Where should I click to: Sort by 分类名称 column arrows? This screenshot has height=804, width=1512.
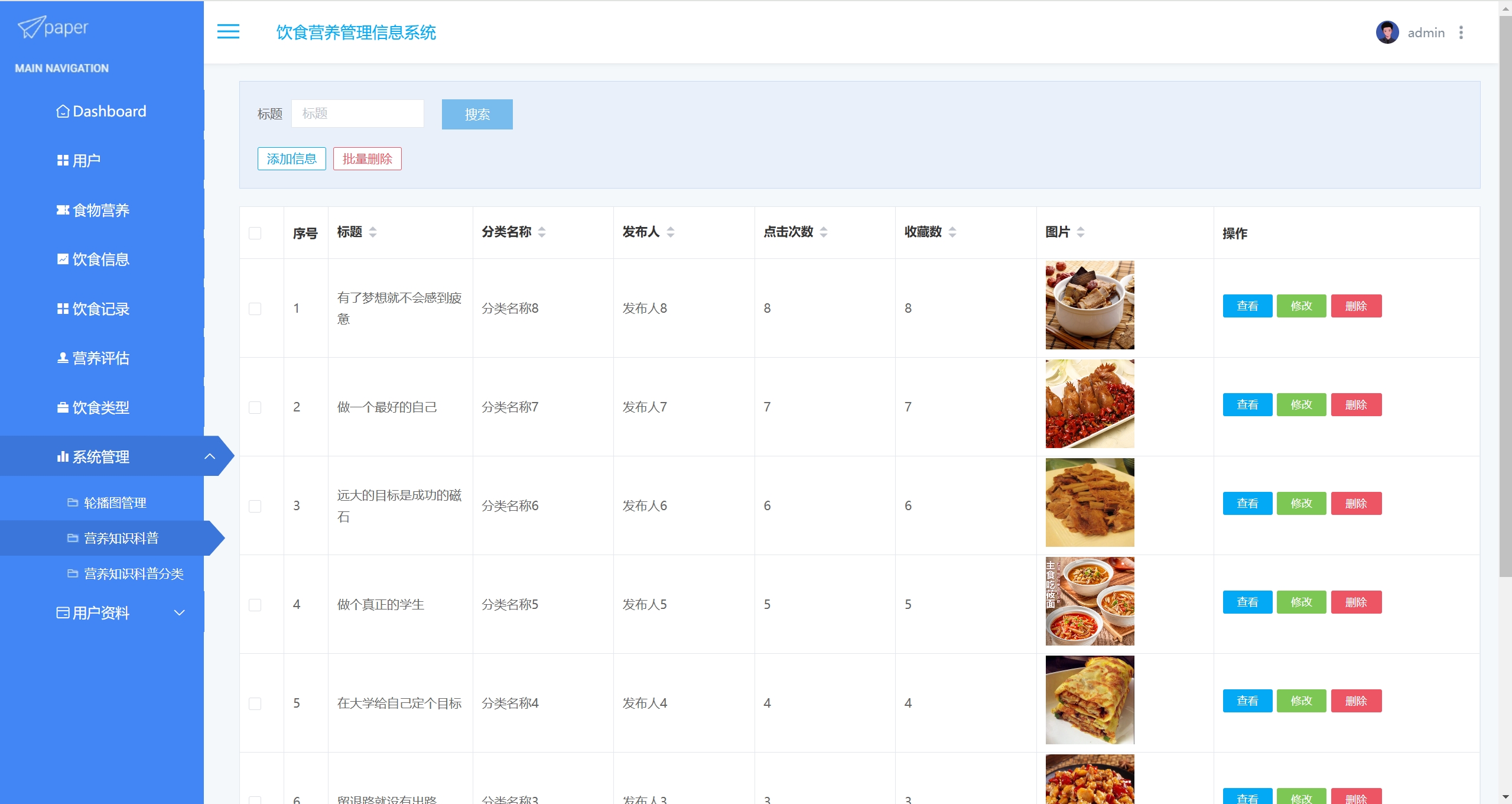[542, 232]
